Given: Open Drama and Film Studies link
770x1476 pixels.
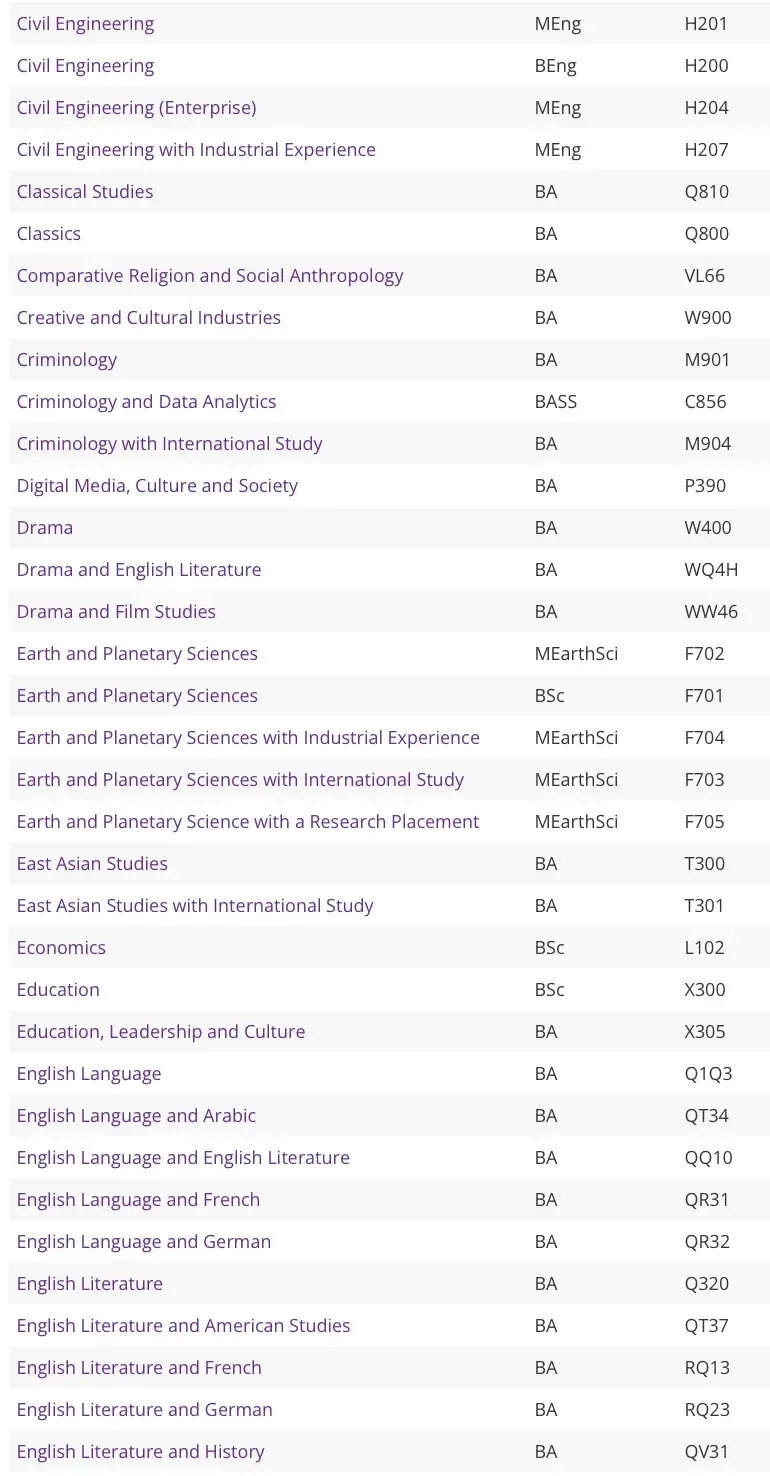Looking at the screenshot, I should coord(116,612).
